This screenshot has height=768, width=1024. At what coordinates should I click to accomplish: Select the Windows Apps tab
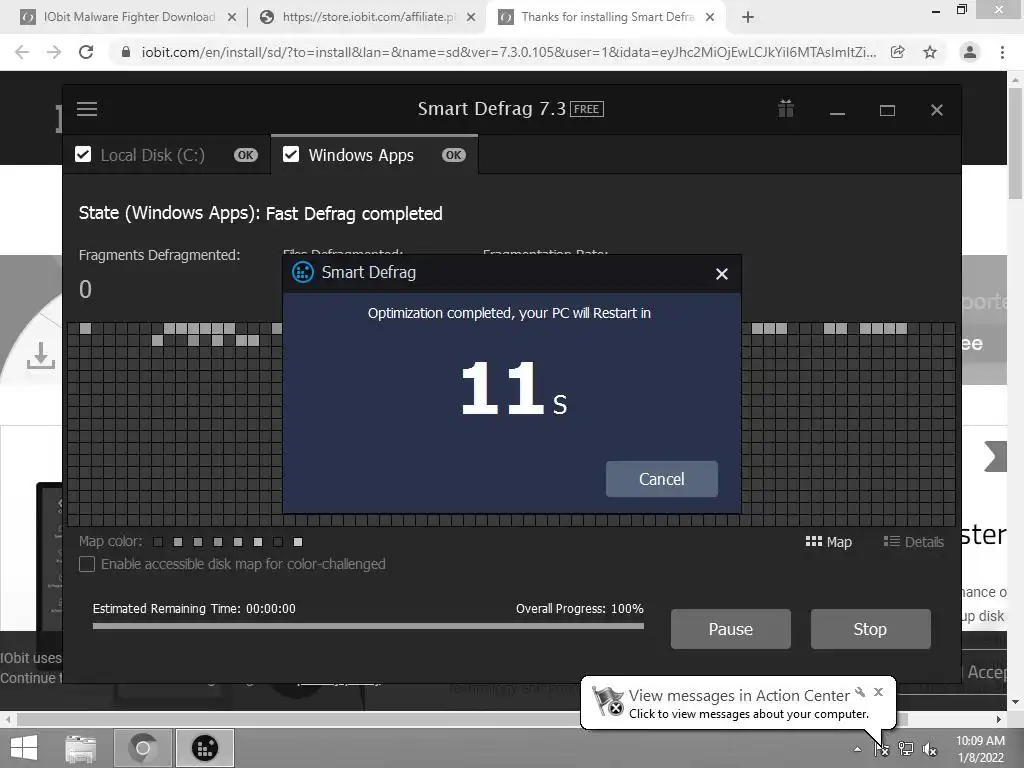pos(374,155)
